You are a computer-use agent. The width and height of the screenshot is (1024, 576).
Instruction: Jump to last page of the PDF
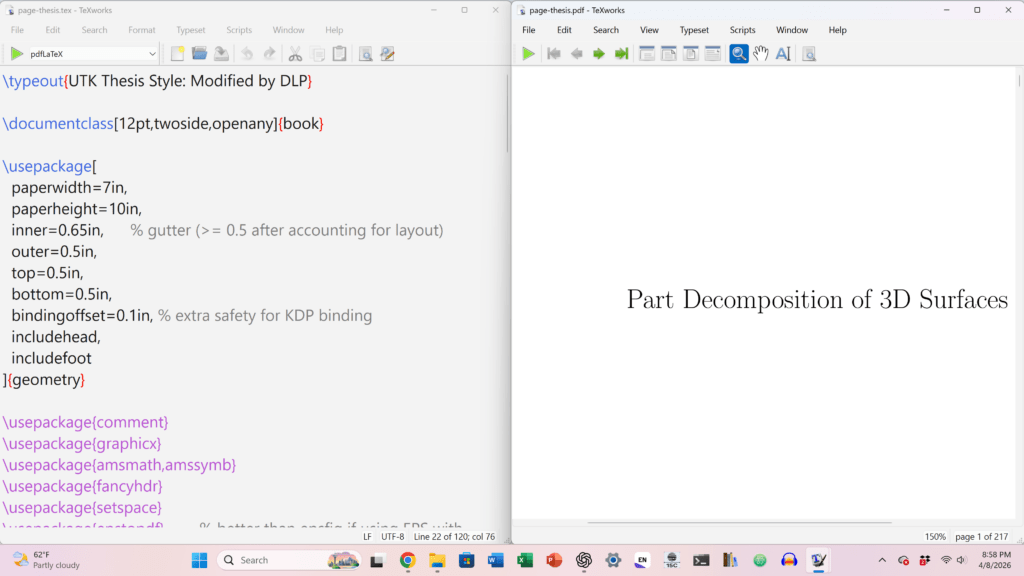pyautogui.click(x=621, y=54)
